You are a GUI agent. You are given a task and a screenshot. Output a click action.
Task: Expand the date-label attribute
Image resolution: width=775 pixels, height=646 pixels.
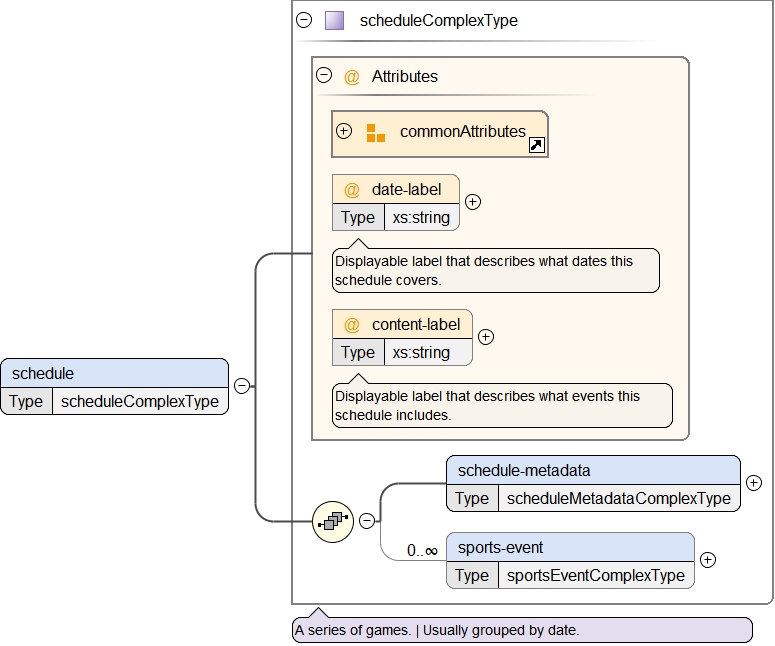[x=473, y=201]
